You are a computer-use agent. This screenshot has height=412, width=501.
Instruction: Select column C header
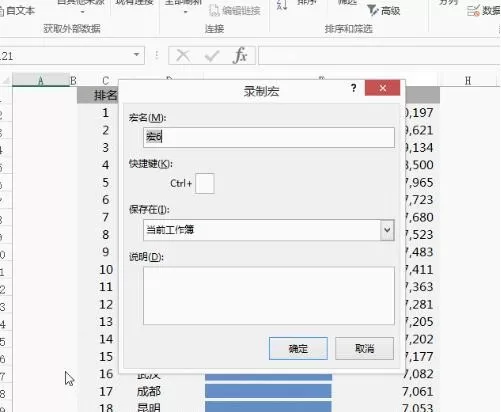tap(105, 80)
